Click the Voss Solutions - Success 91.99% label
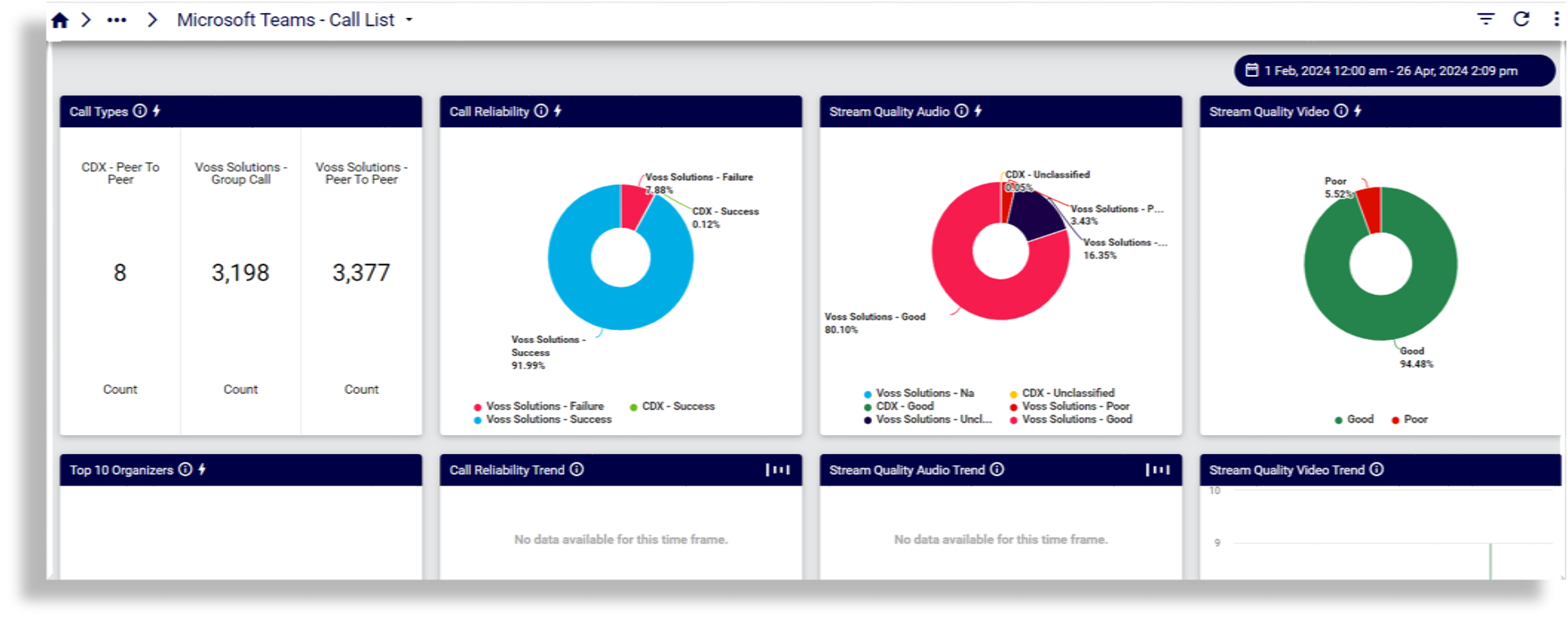The image size is (1568, 621). click(548, 353)
